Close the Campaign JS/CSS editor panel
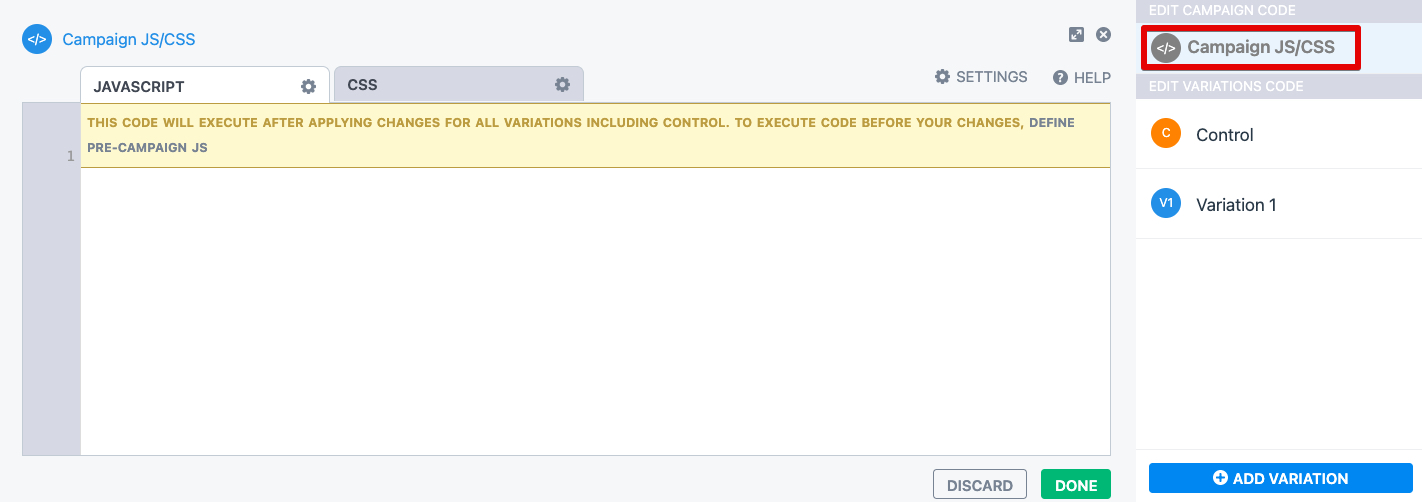The image size is (1422, 502). pyautogui.click(x=1104, y=35)
